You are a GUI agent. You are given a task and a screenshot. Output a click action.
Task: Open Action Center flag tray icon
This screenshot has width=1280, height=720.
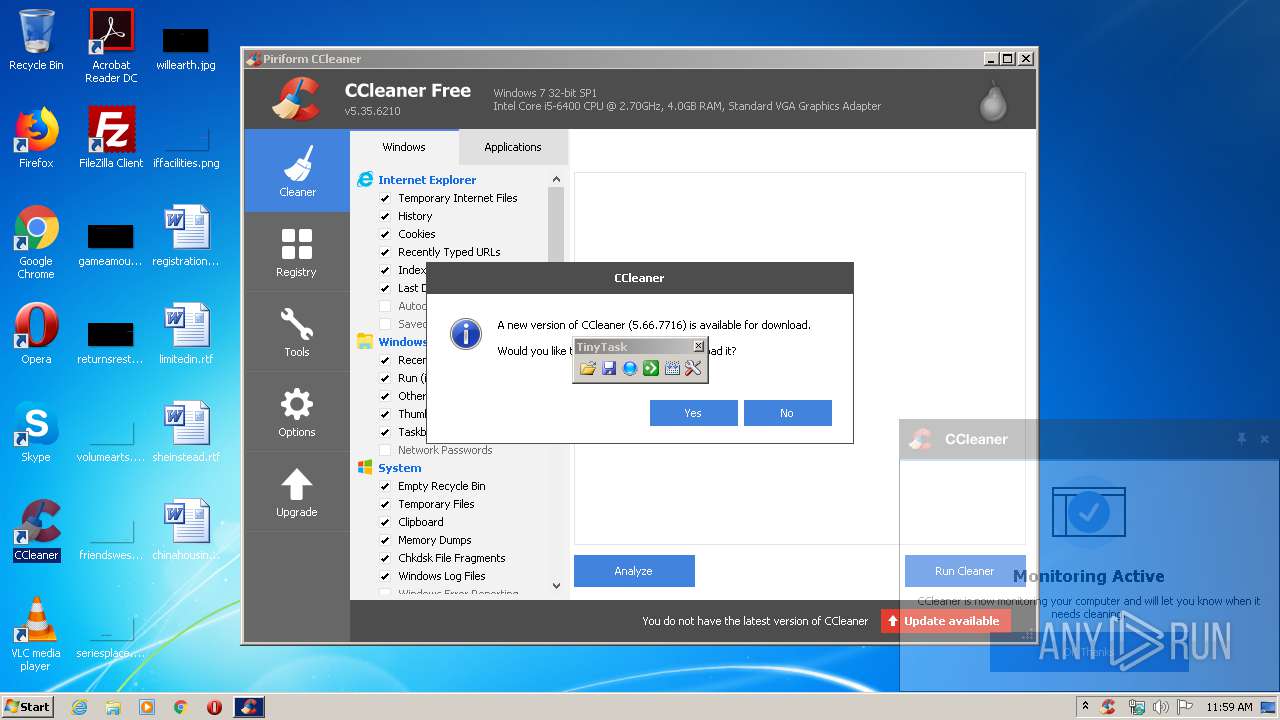click(1184, 707)
